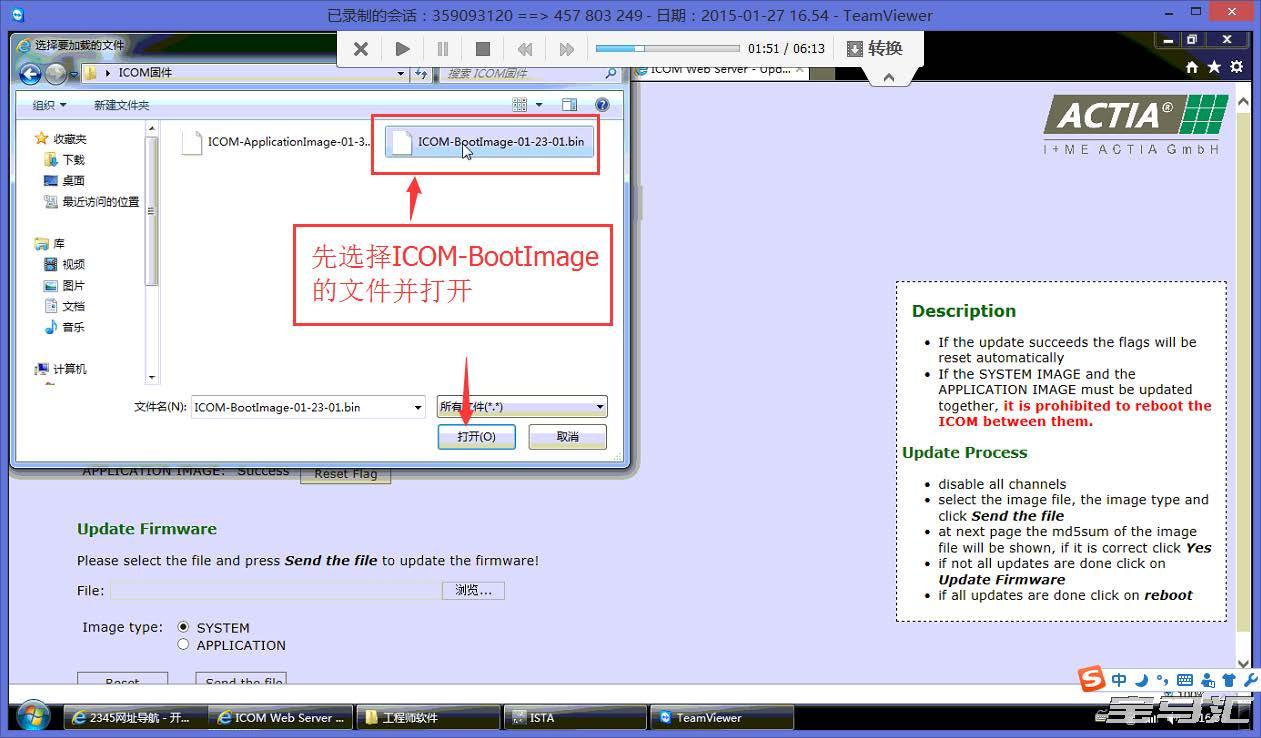Switch to ISTA taskbar item

point(575,717)
